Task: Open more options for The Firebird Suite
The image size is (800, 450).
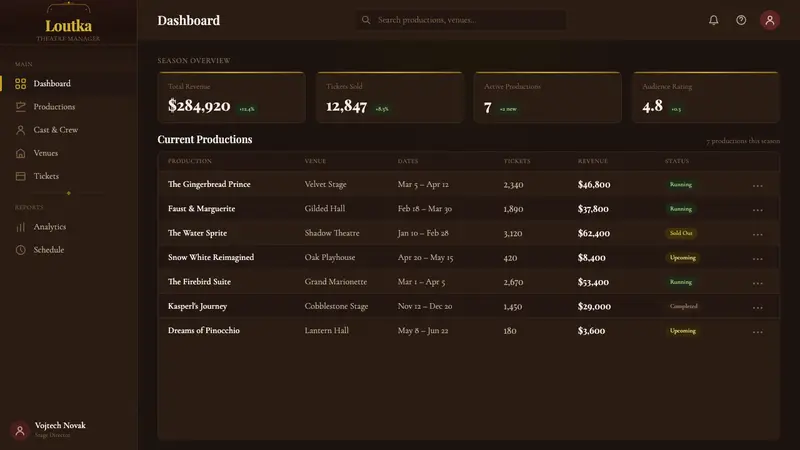Action: (757, 283)
